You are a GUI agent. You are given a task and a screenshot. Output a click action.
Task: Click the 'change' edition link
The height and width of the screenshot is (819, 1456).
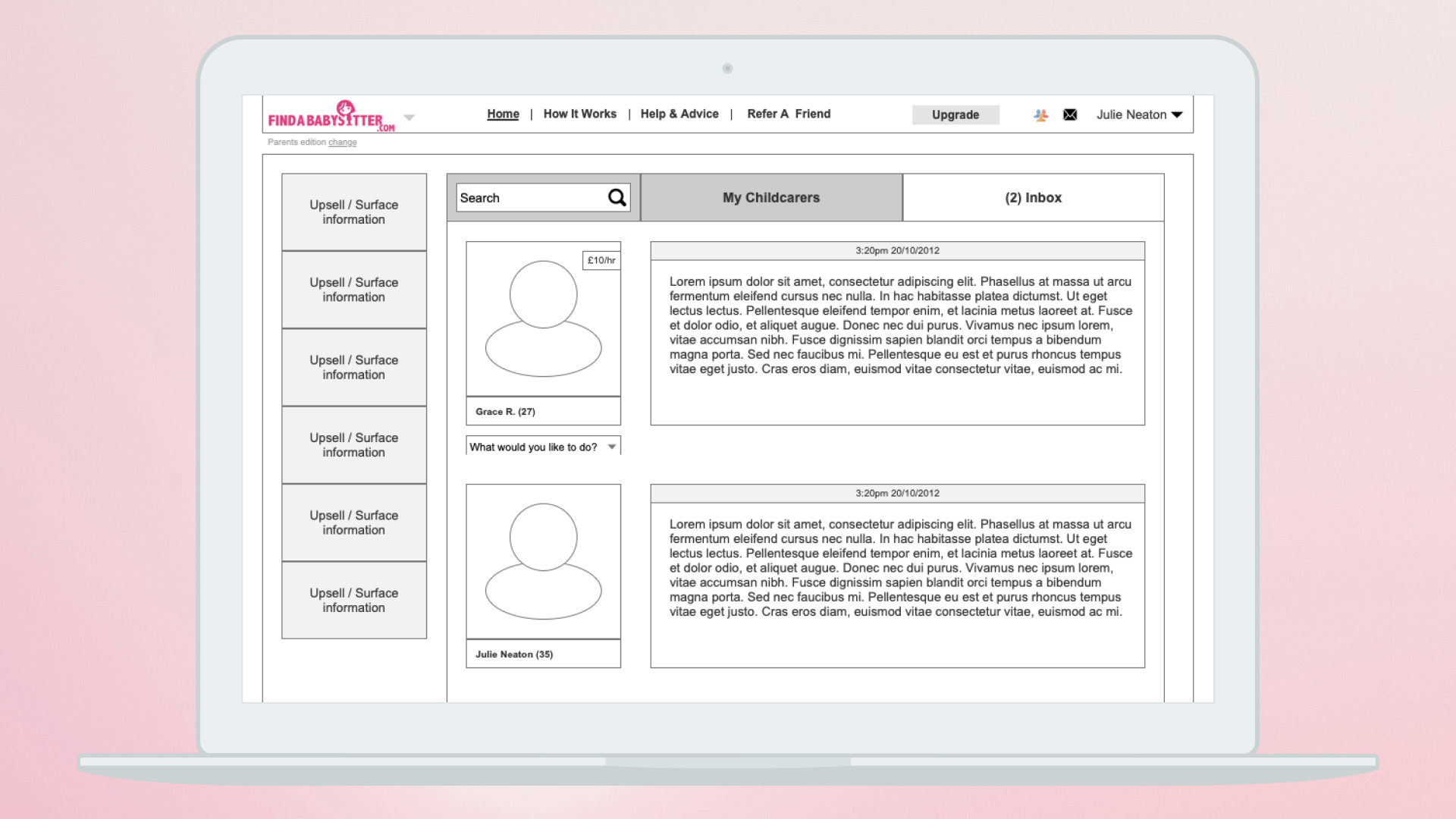point(342,143)
